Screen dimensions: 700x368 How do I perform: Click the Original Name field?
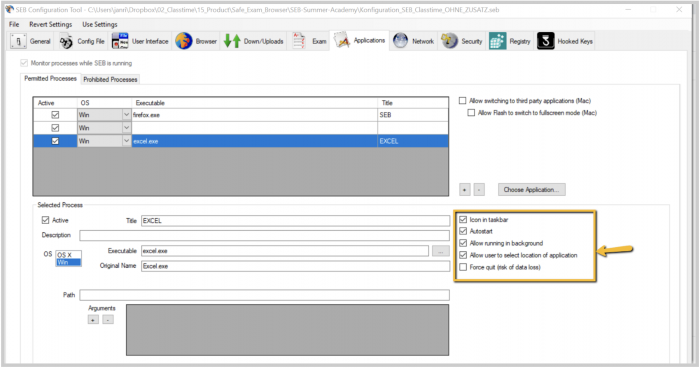(296, 266)
